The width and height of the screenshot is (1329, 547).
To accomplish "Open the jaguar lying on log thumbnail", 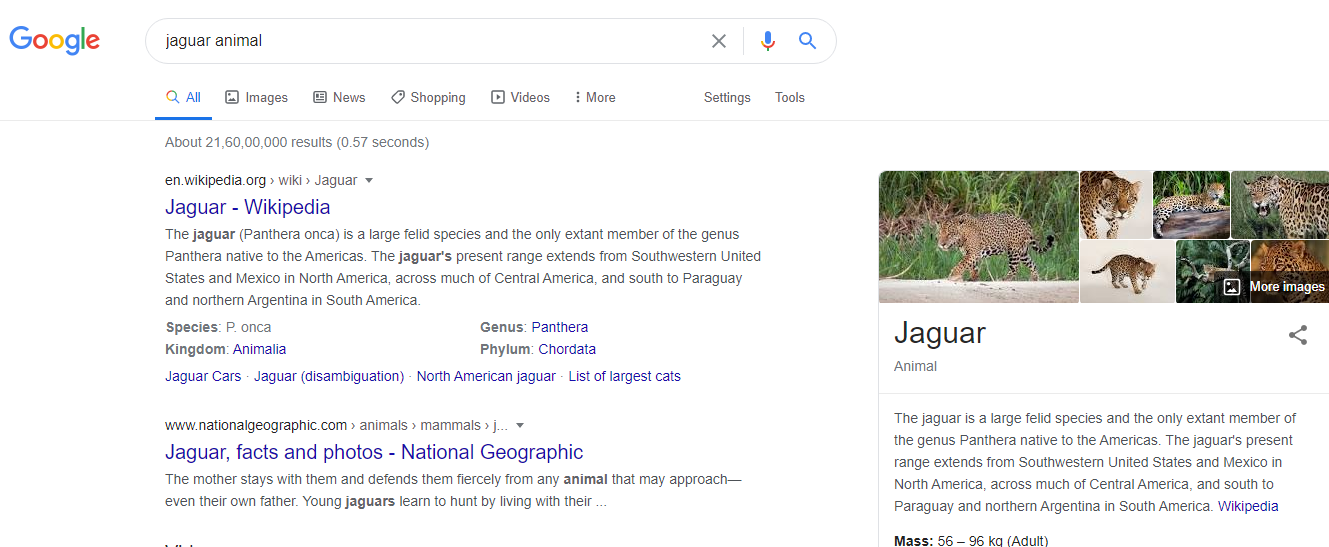I will [1191, 204].
